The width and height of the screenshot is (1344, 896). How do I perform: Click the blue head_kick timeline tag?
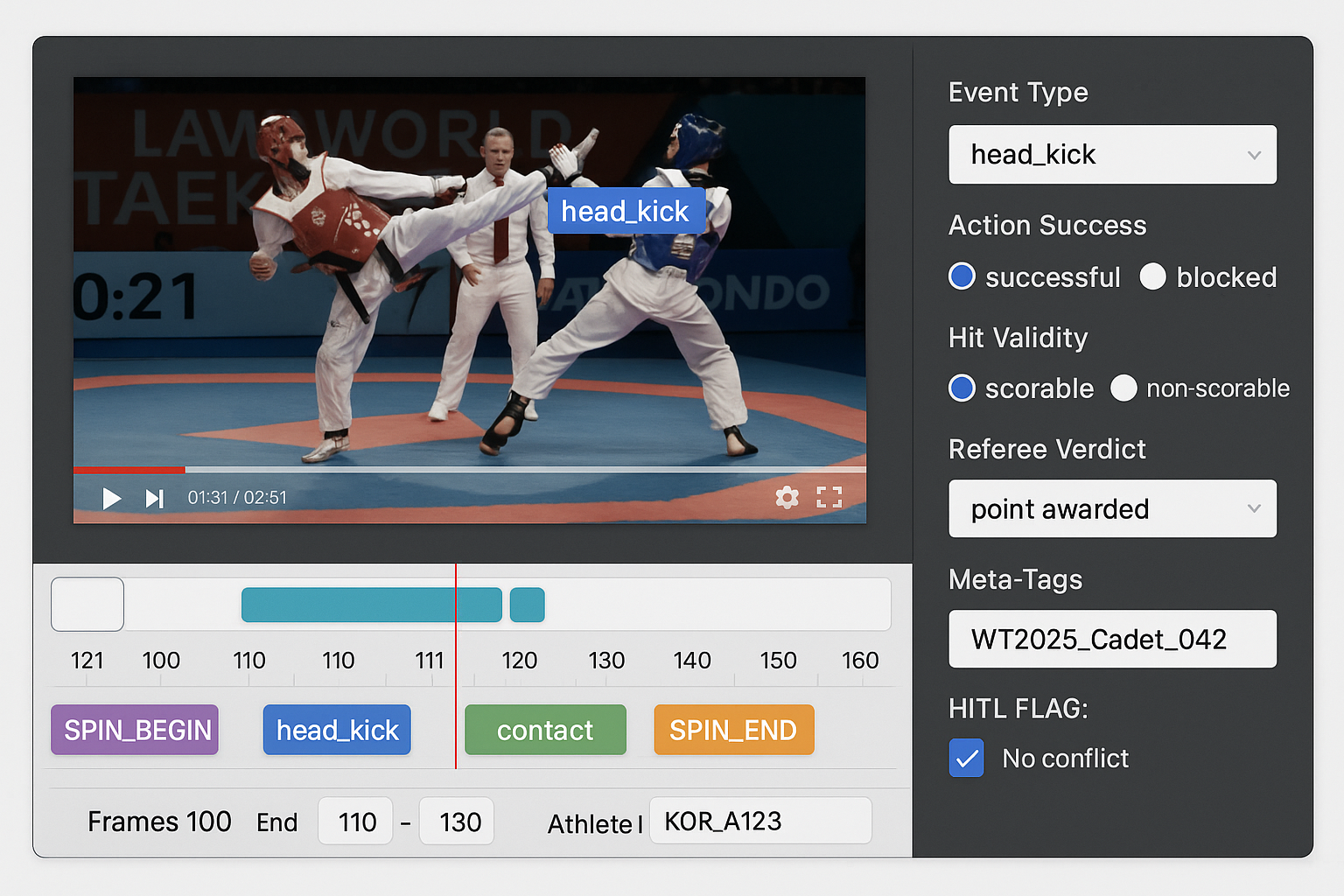[337, 730]
